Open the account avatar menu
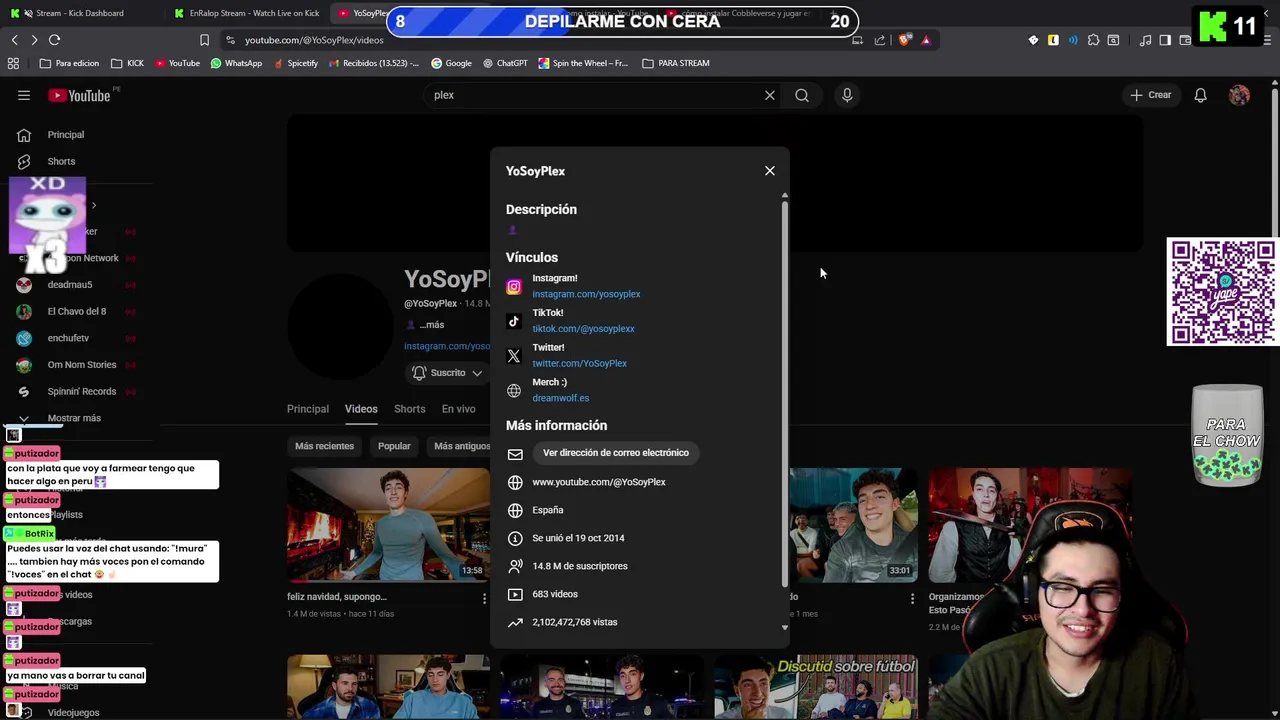This screenshot has width=1280, height=720. coord(1239,95)
